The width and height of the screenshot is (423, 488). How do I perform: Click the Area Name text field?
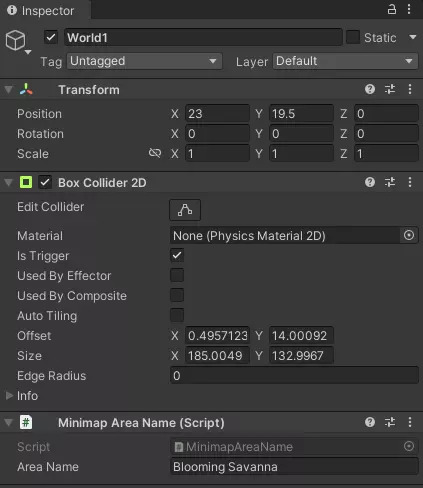[x=294, y=467]
